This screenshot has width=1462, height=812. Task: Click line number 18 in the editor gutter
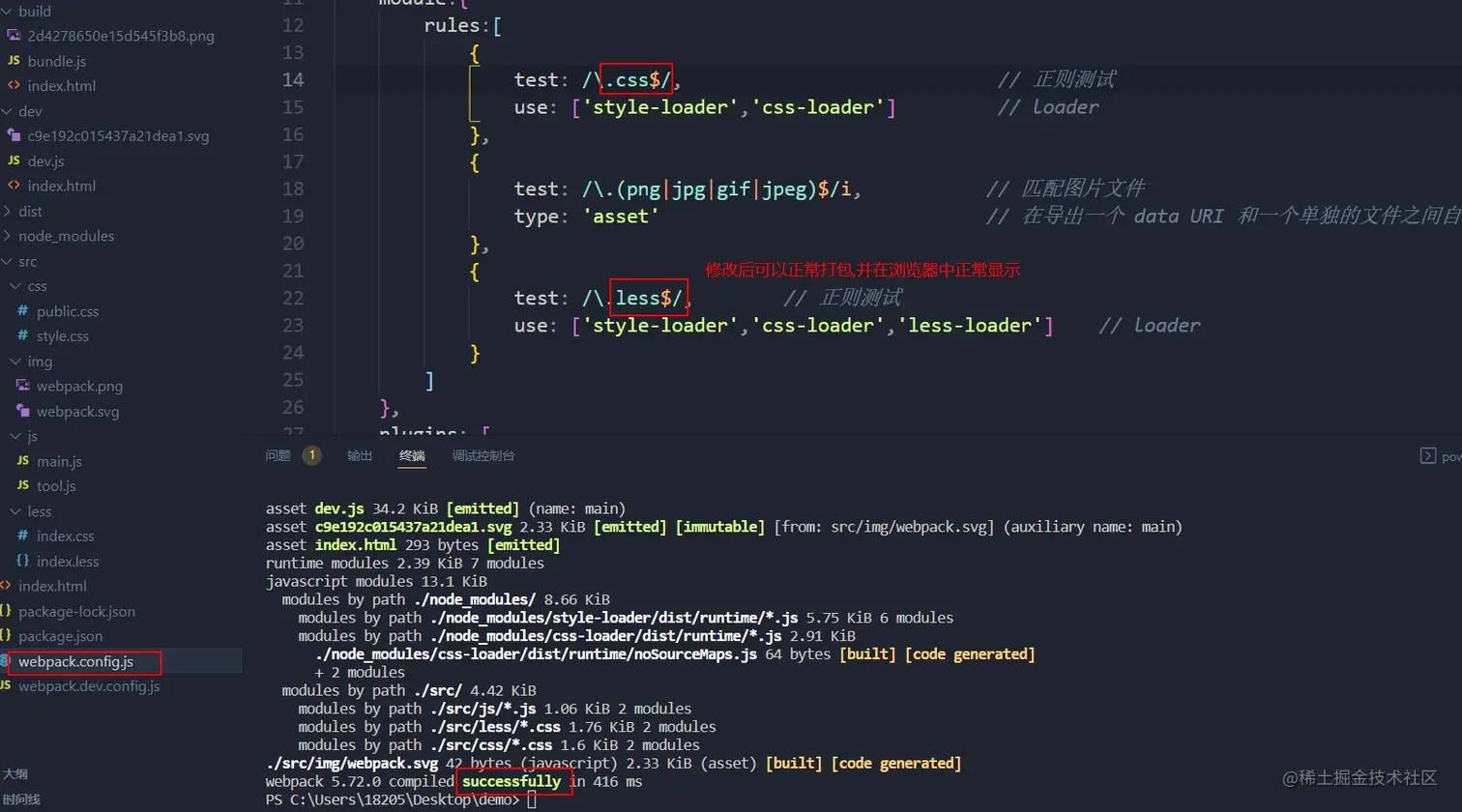click(x=293, y=189)
